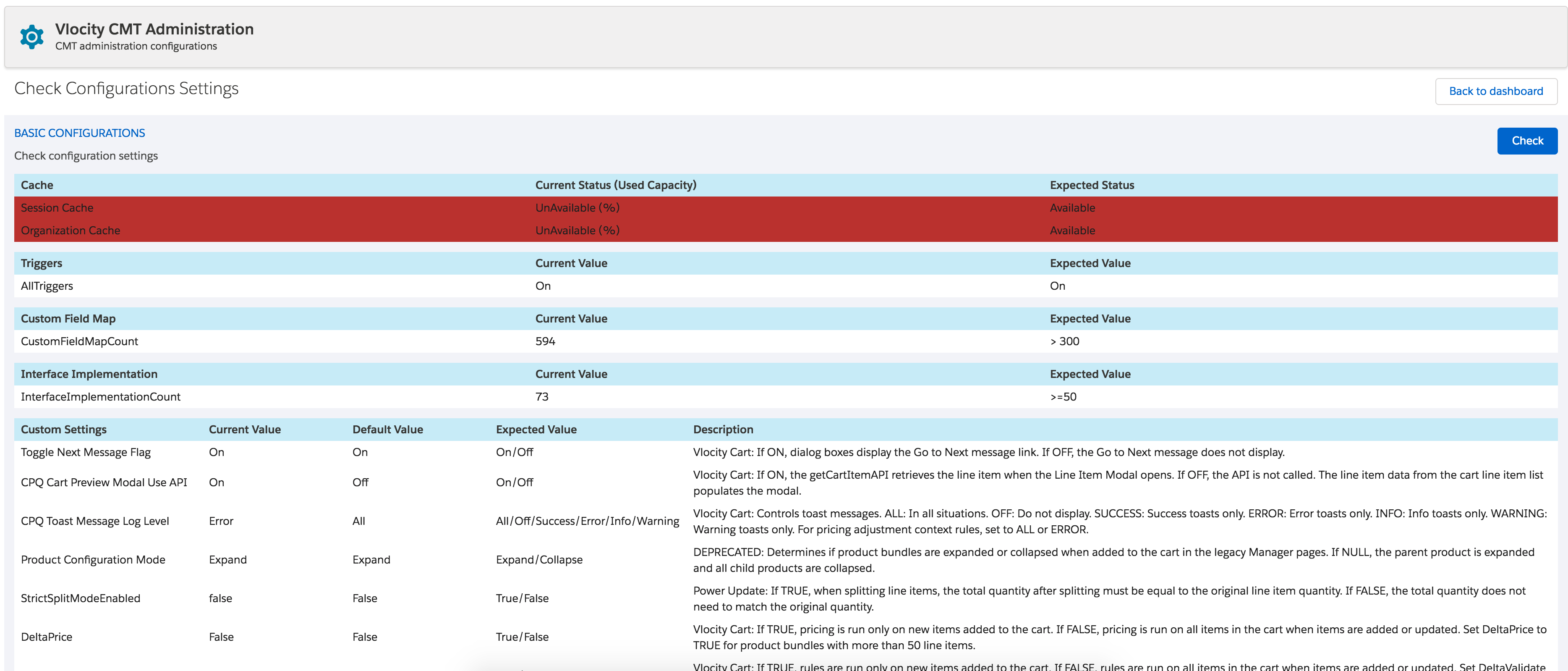Click the Expected Status header

click(1091, 185)
